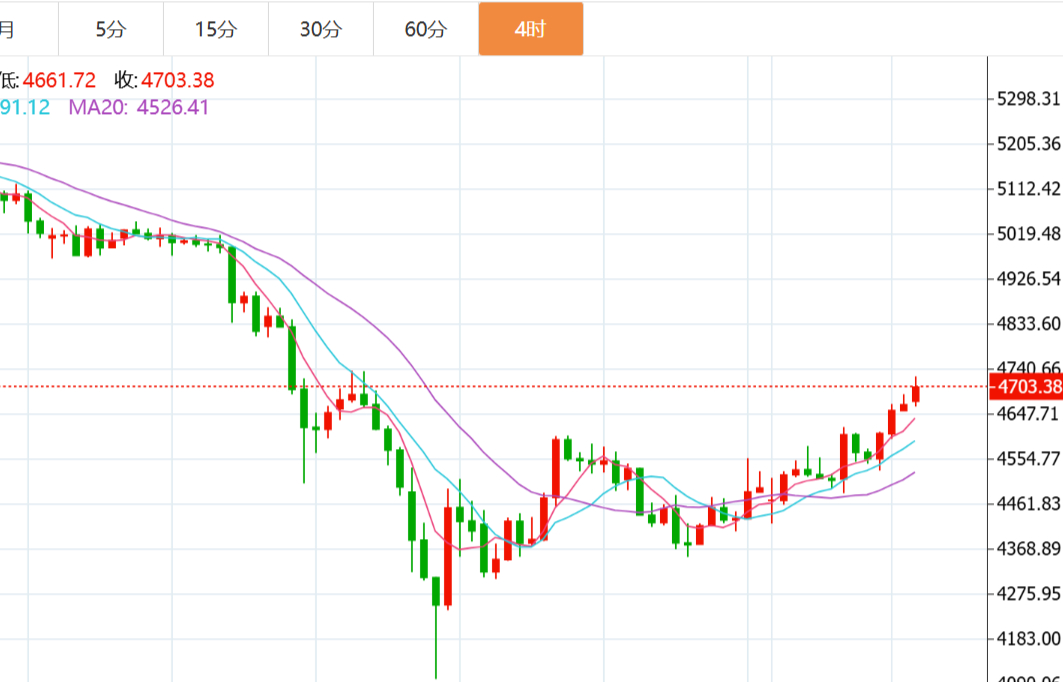The image size is (1063, 682).
Task: Switch to the 5分 timeframe tab
Action: click(111, 29)
